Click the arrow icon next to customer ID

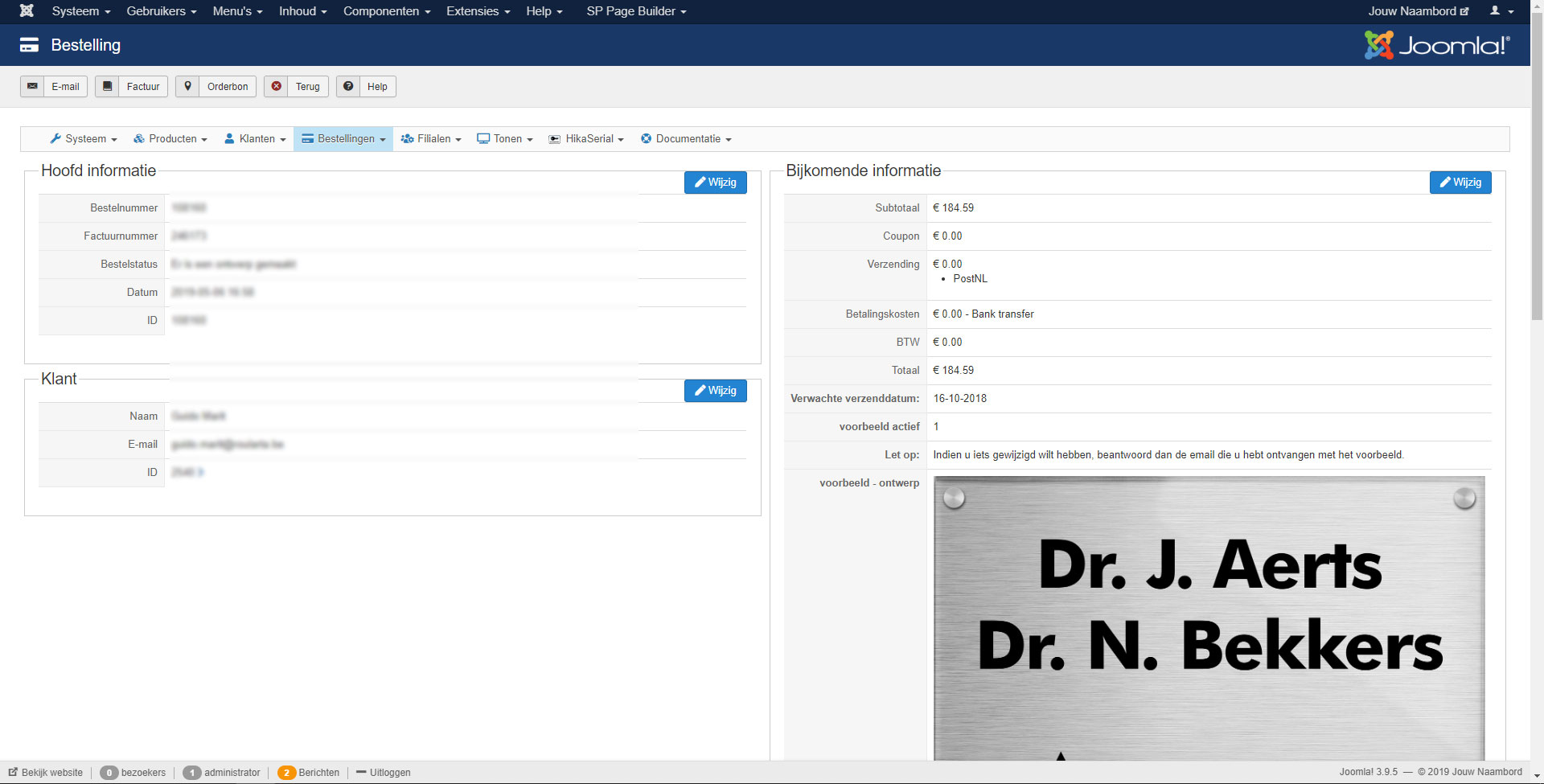point(200,472)
